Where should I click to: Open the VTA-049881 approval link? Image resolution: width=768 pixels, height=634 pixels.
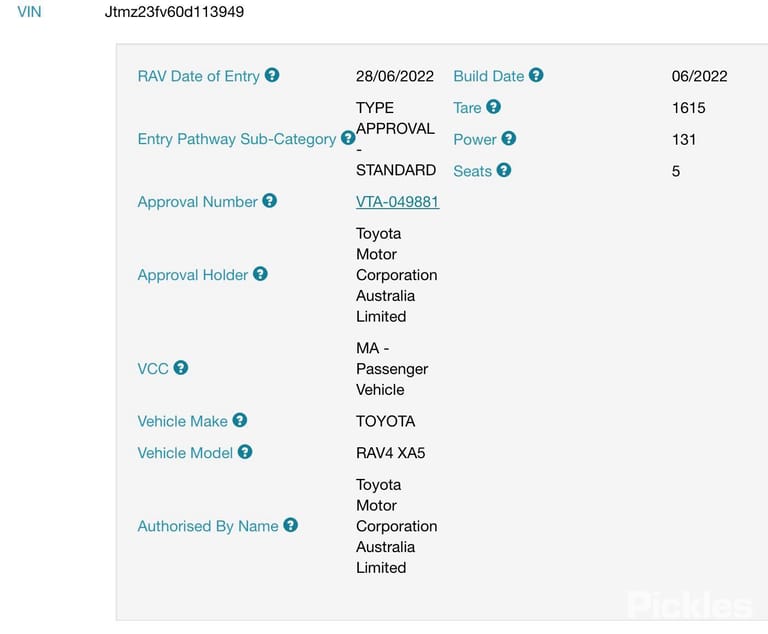[x=397, y=201]
